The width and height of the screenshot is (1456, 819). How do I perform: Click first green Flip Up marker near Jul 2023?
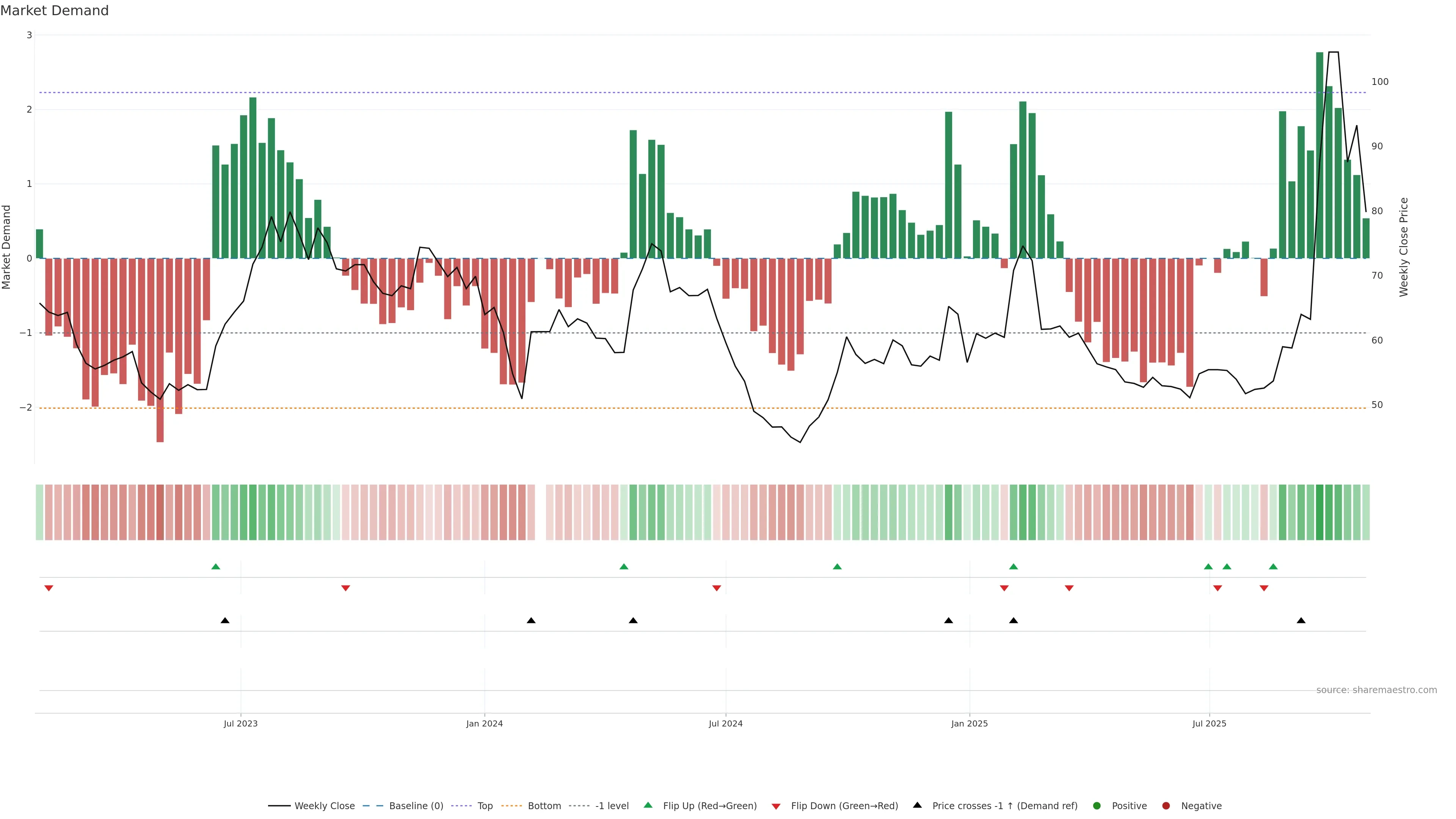tap(215, 566)
